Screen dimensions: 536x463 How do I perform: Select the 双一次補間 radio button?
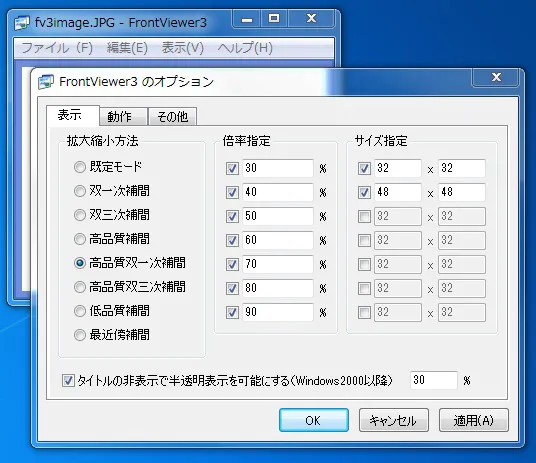pos(80,191)
